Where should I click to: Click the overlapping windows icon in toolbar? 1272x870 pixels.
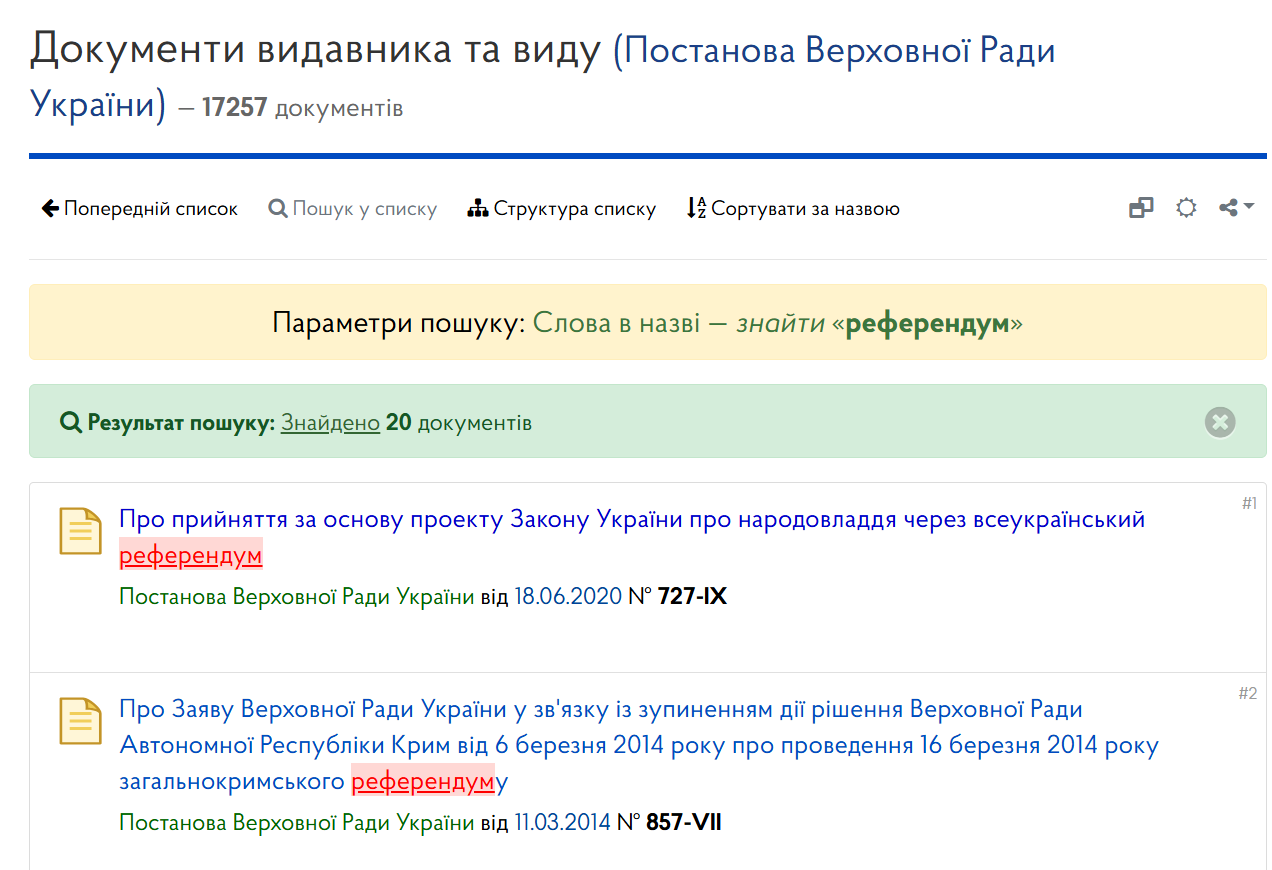[x=1141, y=208]
